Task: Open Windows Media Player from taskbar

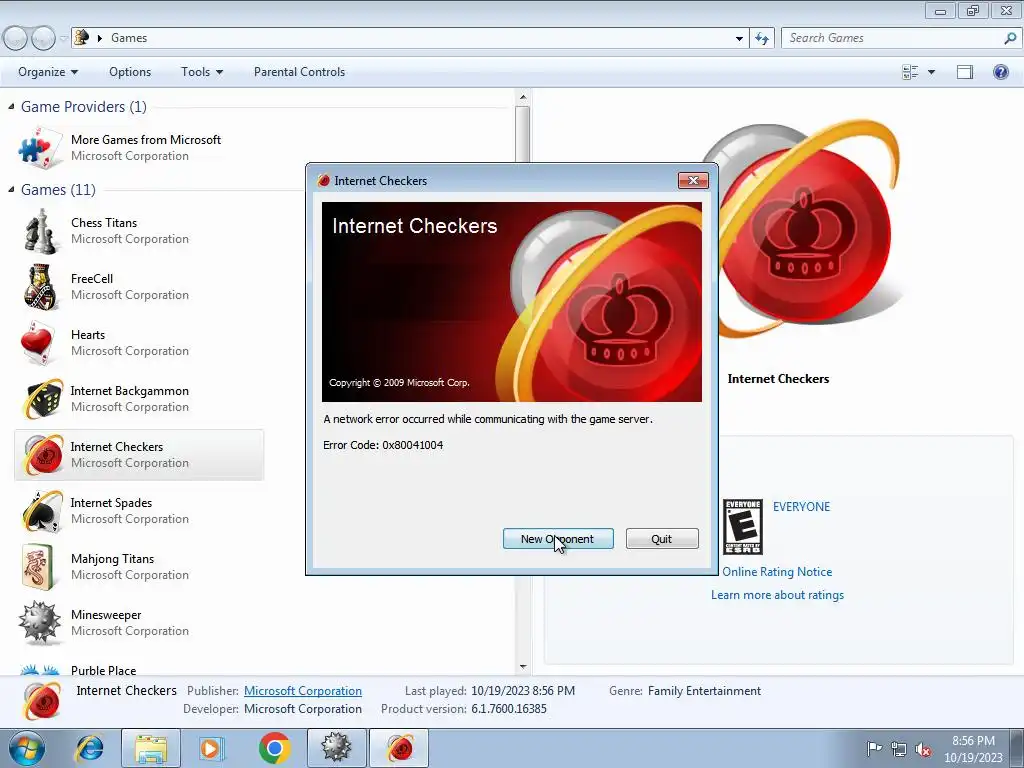Action: click(212, 748)
